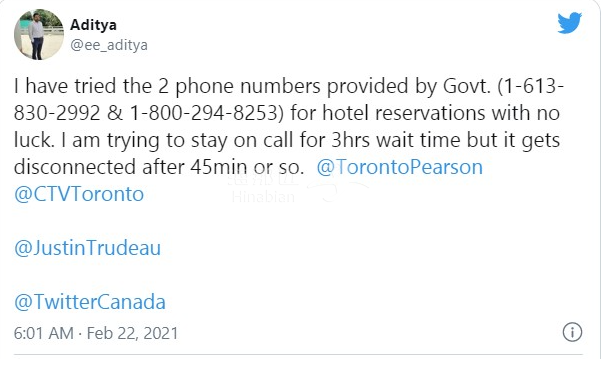Click the word Govt. in tweet

(467, 86)
